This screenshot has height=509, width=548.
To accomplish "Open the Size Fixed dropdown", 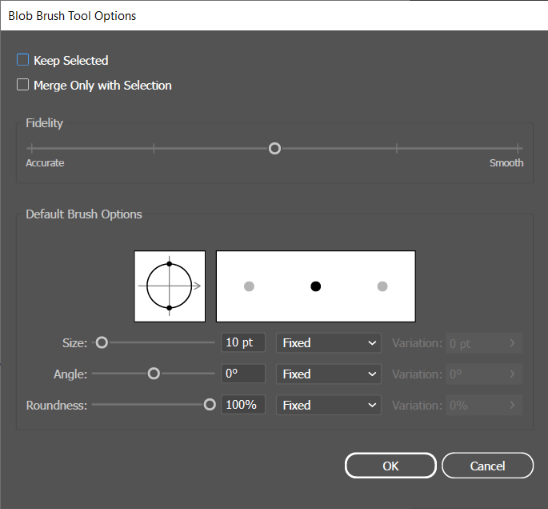I will (329, 343).
